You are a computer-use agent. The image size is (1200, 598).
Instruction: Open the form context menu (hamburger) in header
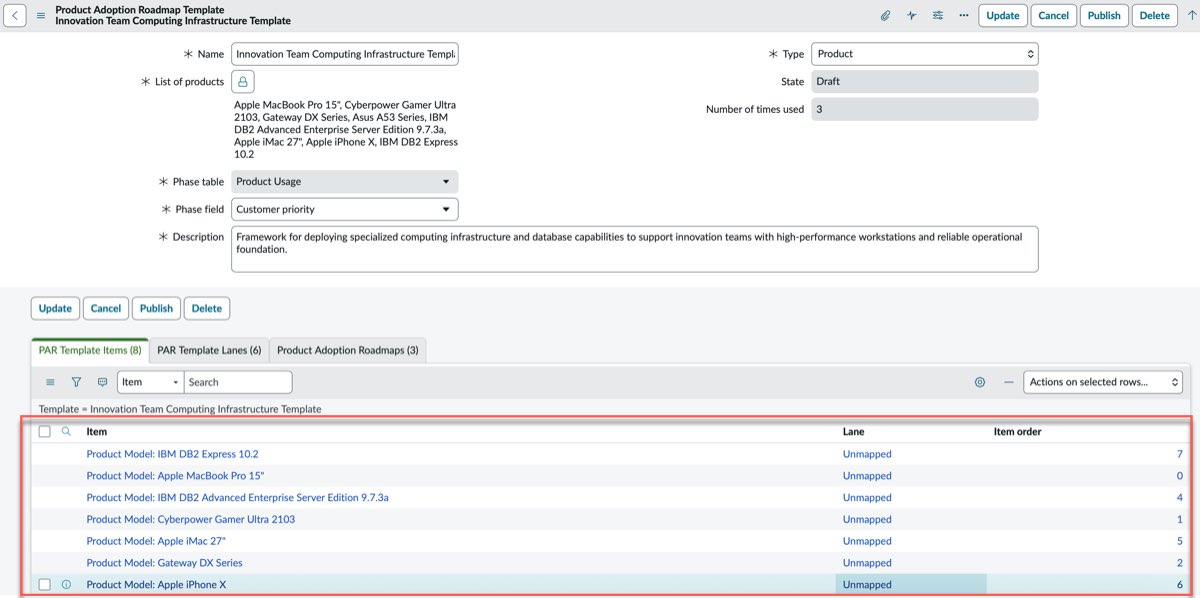point(41,15)
